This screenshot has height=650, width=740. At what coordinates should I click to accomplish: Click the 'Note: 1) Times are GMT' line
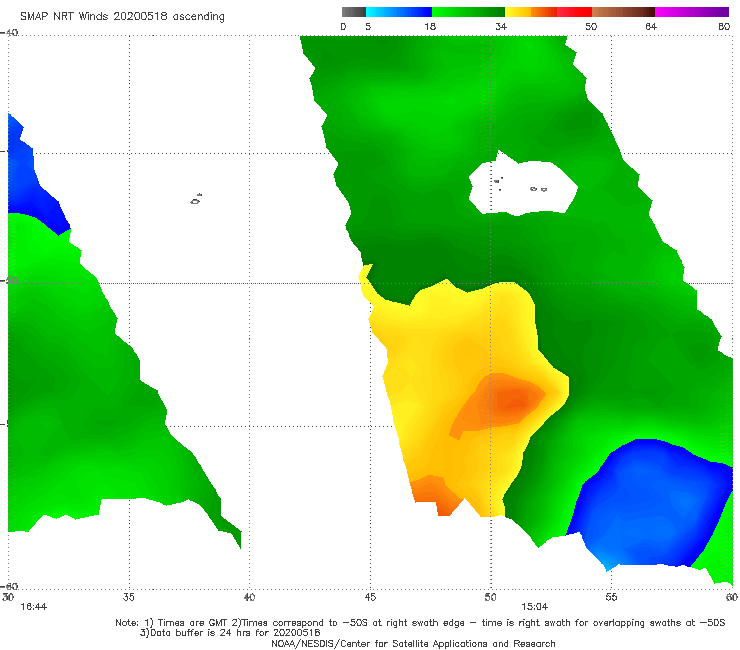[420, 623]
